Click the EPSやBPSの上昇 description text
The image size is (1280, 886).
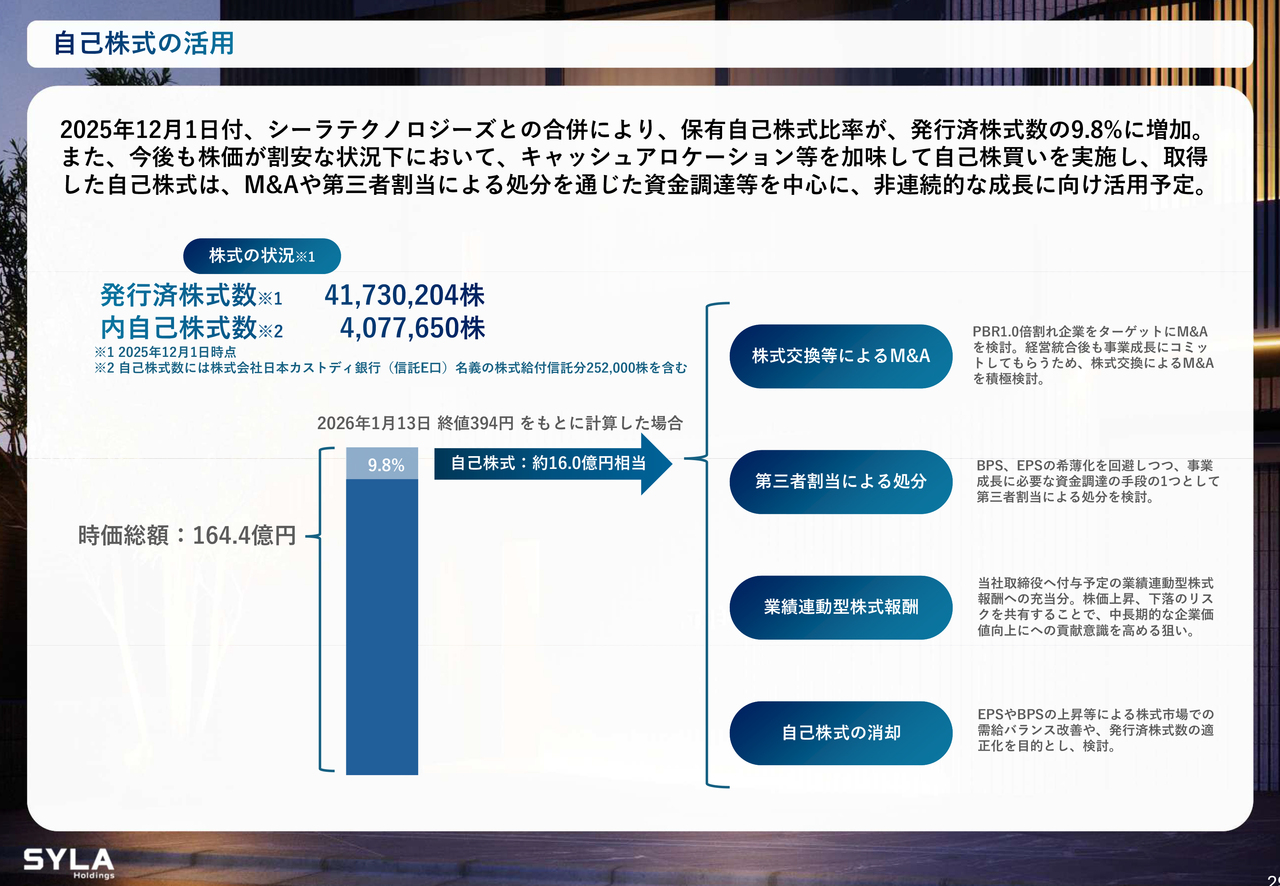(1095, 730)
